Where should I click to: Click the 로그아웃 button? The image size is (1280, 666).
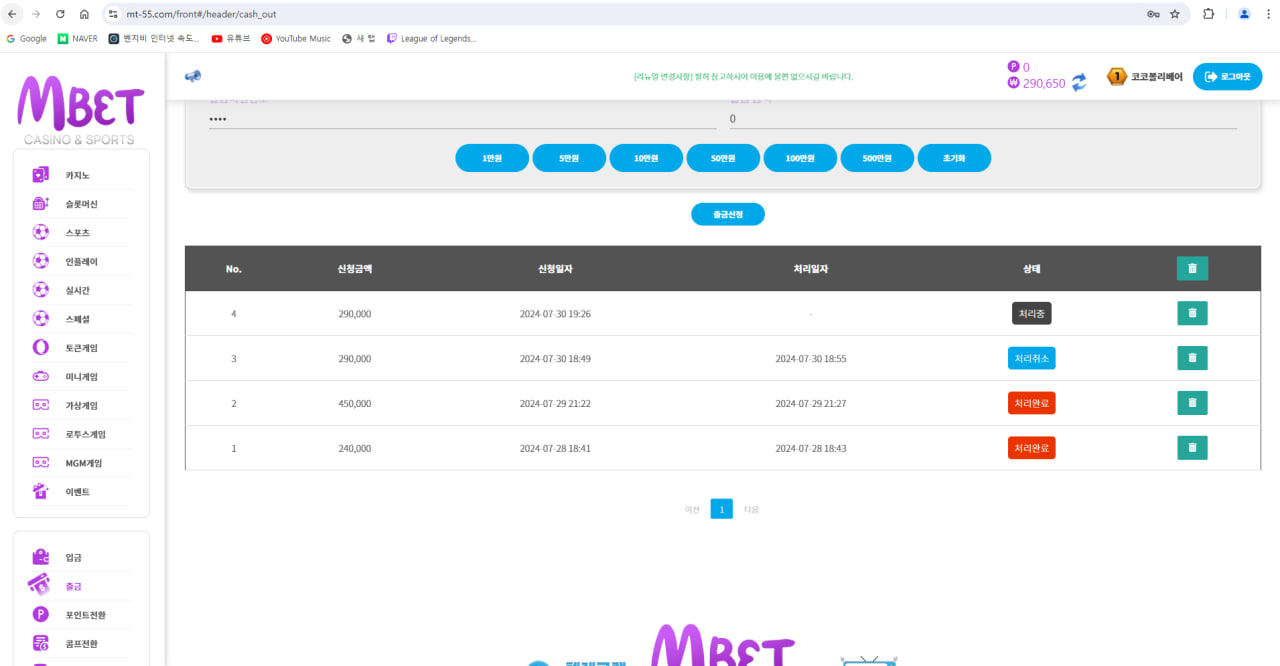(1227, 77)
